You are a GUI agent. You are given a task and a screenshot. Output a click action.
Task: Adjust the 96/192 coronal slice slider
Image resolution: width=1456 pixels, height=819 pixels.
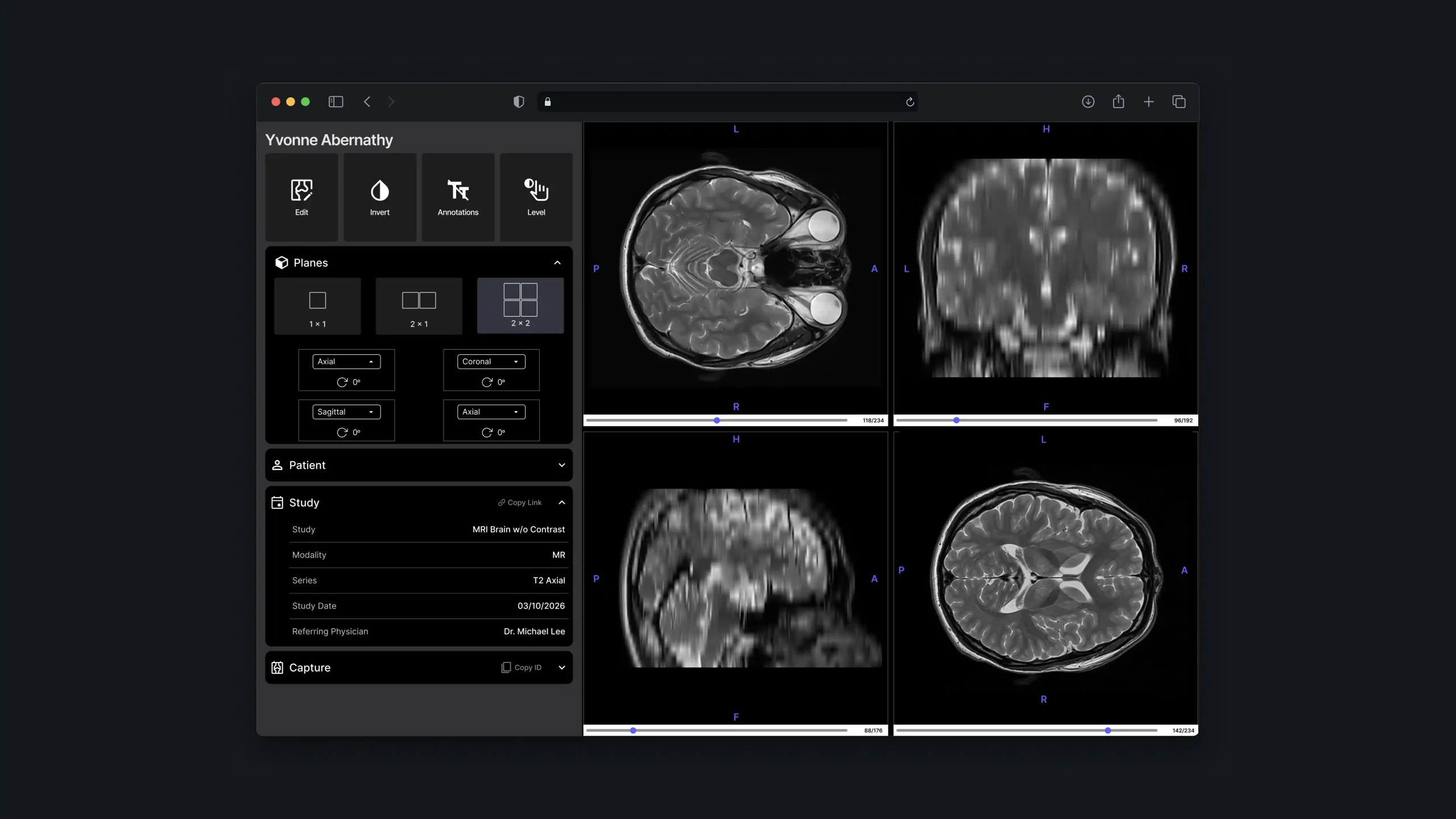point(1027,420)
